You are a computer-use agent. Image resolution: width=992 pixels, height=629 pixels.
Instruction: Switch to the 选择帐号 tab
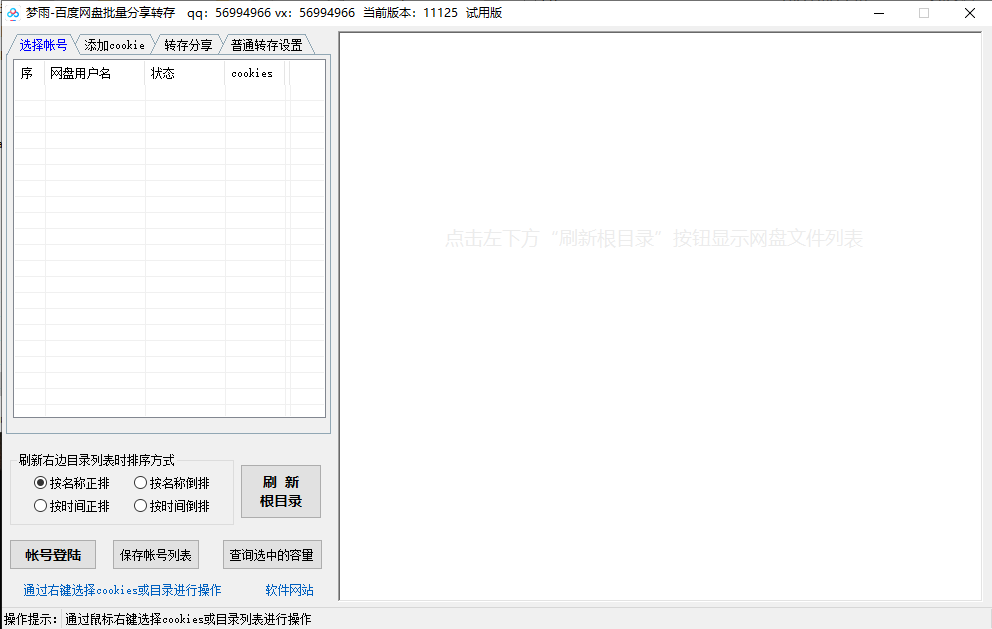coord(43,45)
